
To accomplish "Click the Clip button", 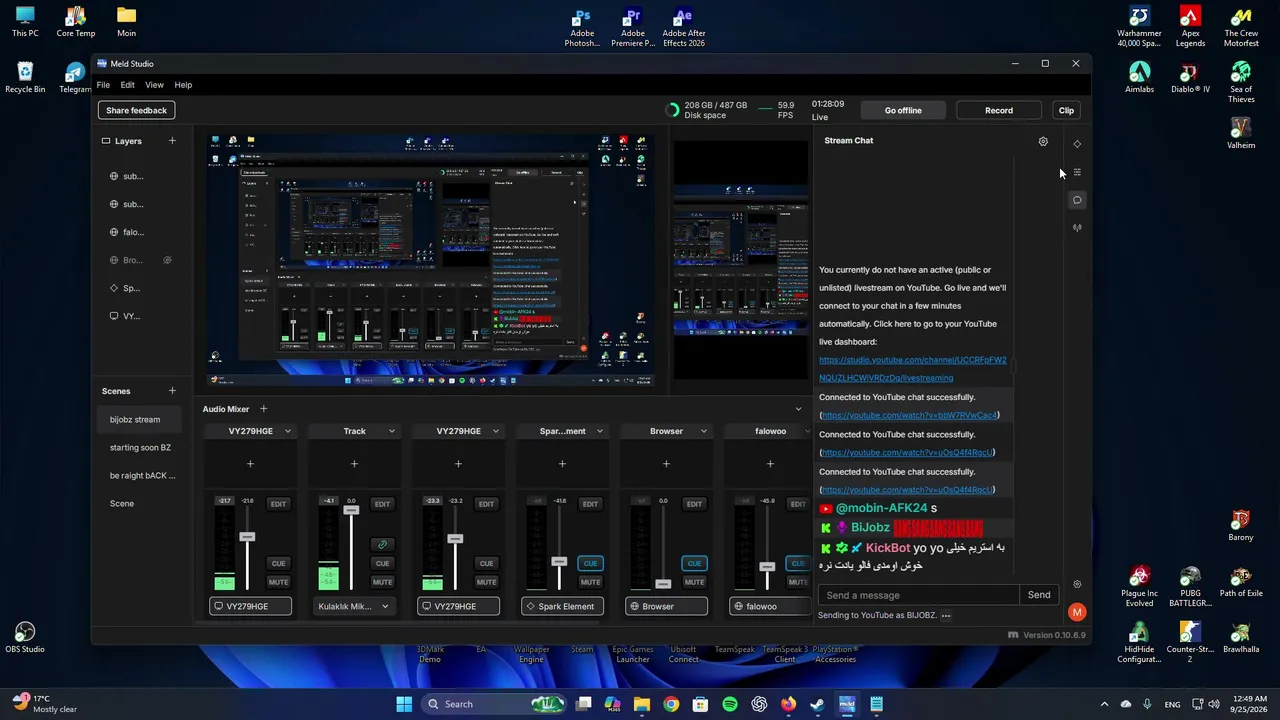I will pos(1066,110).
